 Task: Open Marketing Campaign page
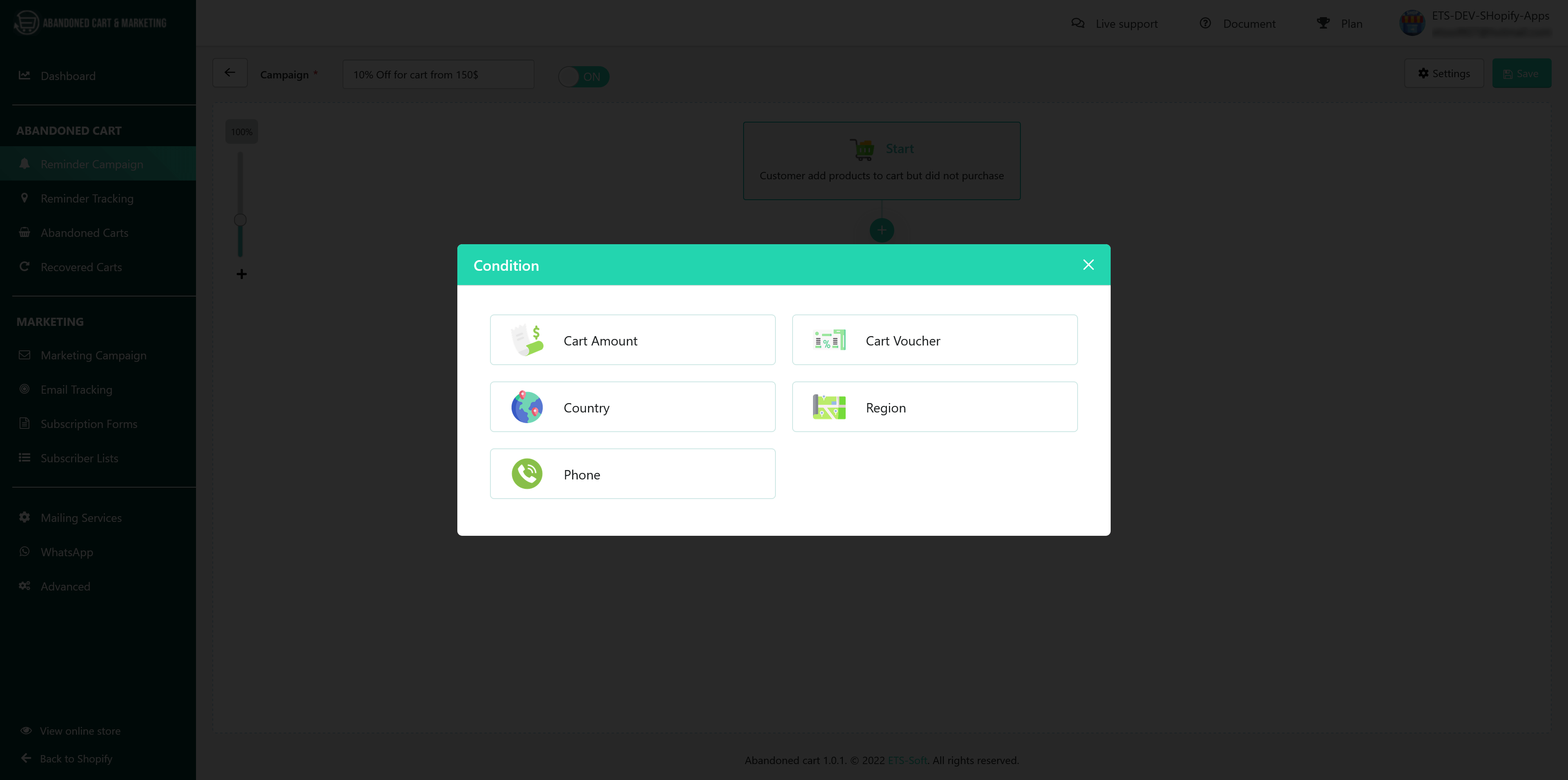coord(98,355)
